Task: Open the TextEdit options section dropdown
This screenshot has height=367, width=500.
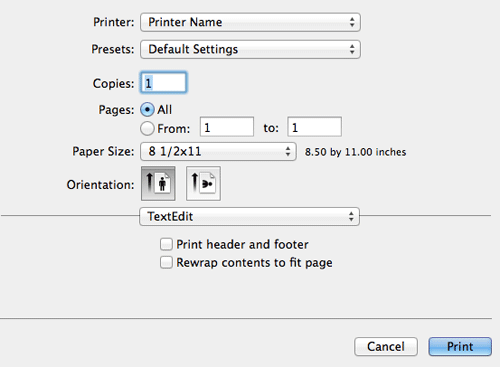Action: [x=249, y=216]
